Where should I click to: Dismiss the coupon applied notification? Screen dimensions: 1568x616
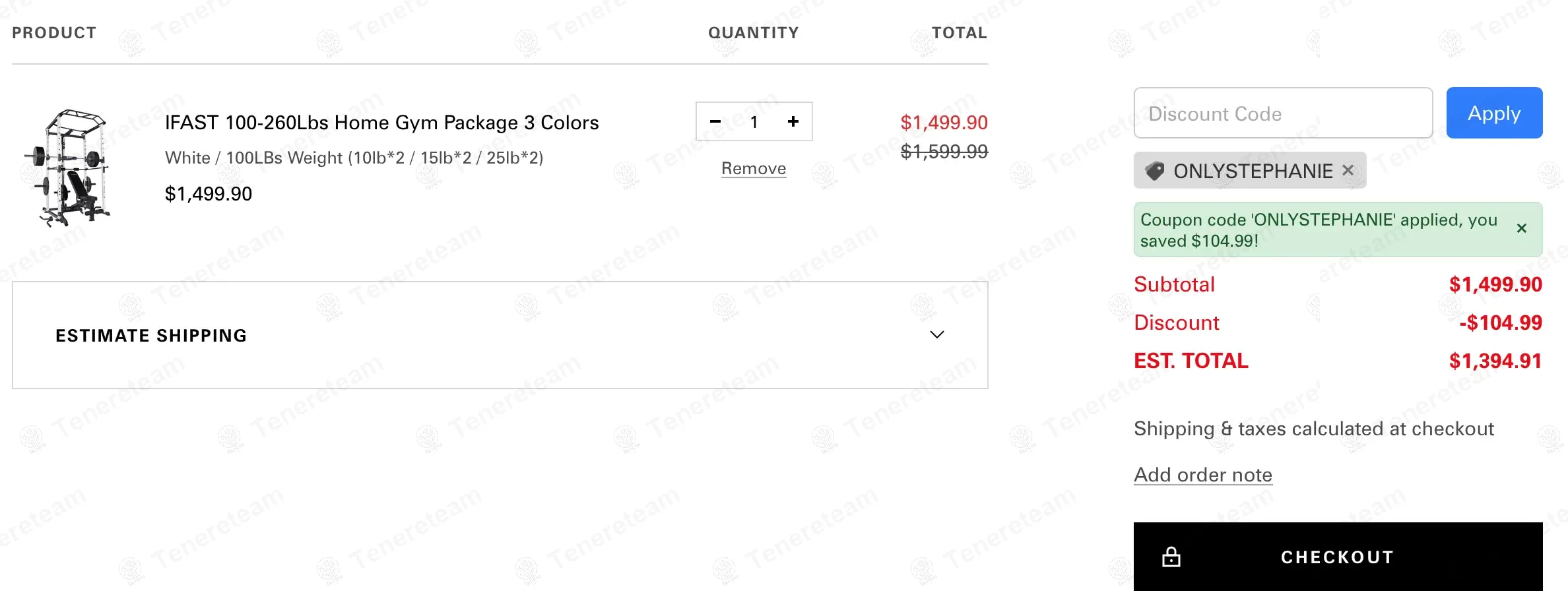pos(1522,229)
